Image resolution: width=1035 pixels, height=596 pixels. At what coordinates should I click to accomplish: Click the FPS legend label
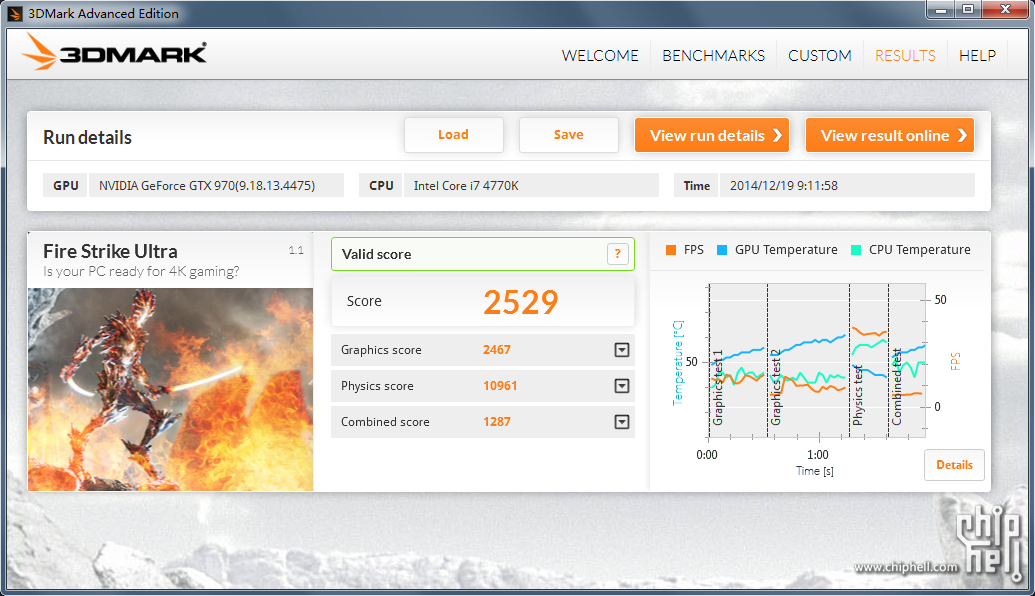point(694,249)
